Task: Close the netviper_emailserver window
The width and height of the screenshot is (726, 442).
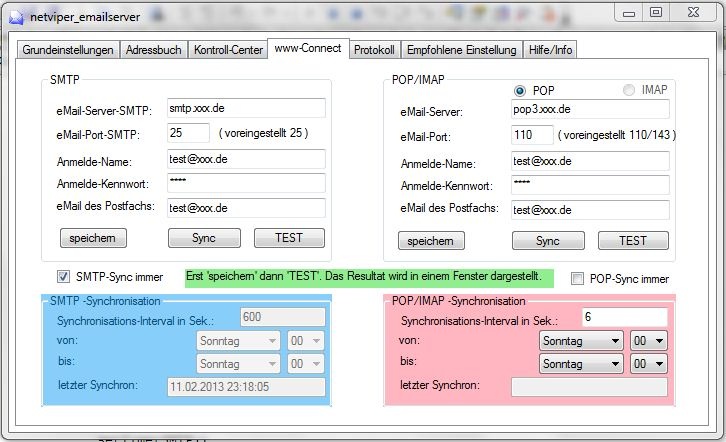Action: click(x=693, y=12)
